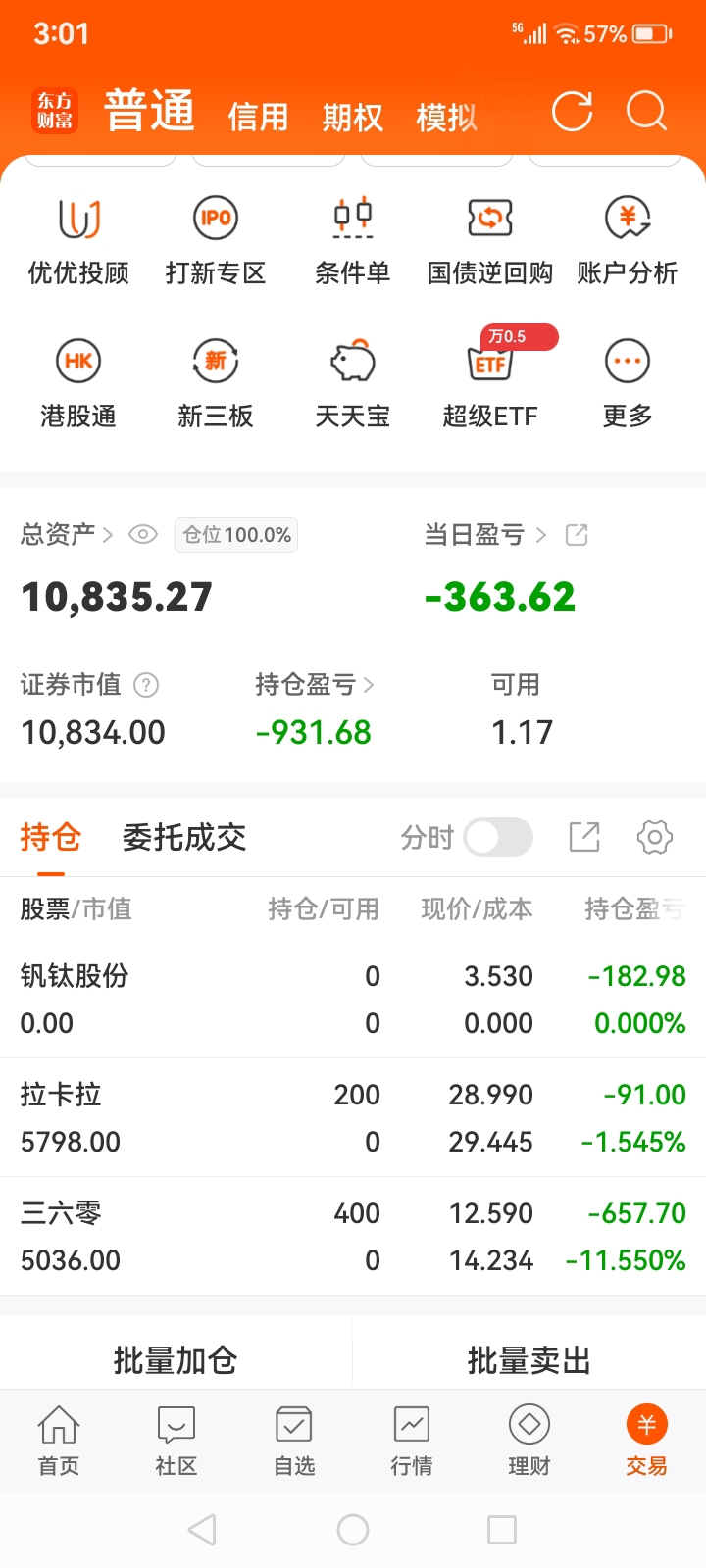Tap Android recent apps button
This screenshot has height=1568, width=706.
[502, 1529]
